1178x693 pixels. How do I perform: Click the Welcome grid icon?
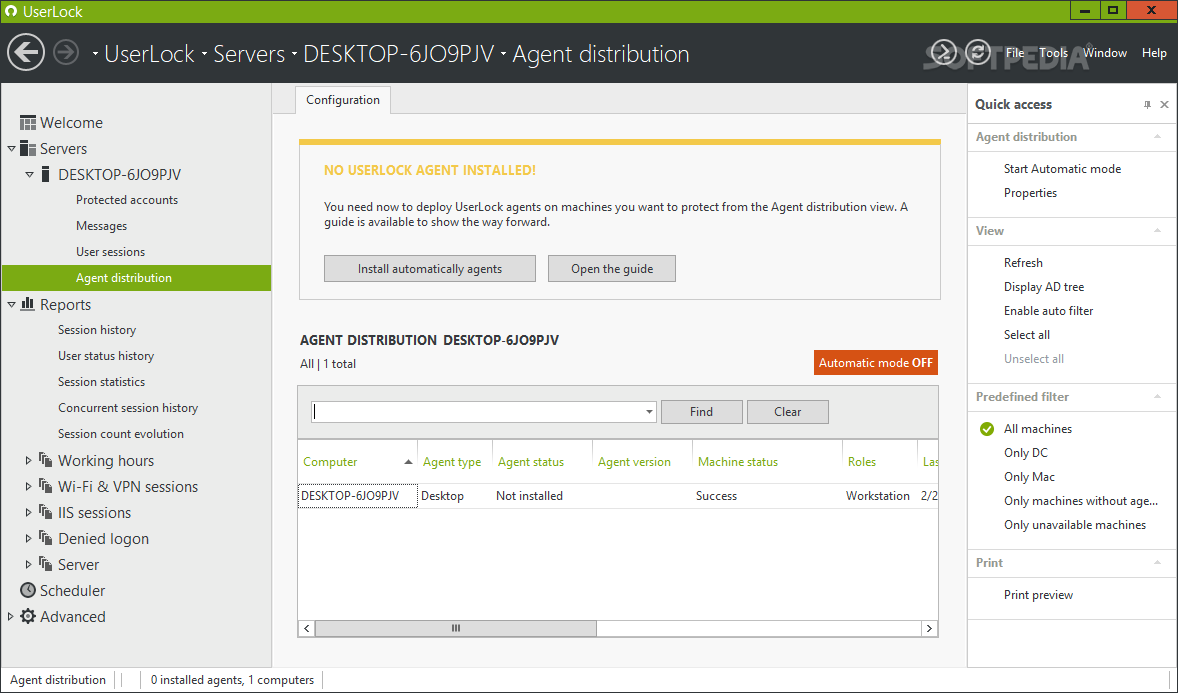(x=28, y=123)
